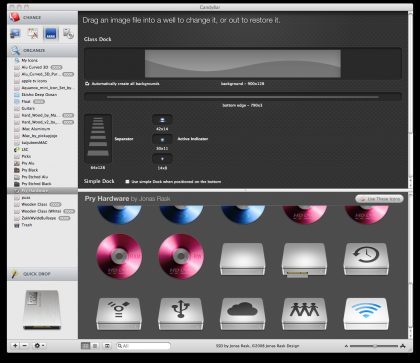Click the Time Machine drive icon
This screenshot has width=420, height=363.
(x=366, y=259)
